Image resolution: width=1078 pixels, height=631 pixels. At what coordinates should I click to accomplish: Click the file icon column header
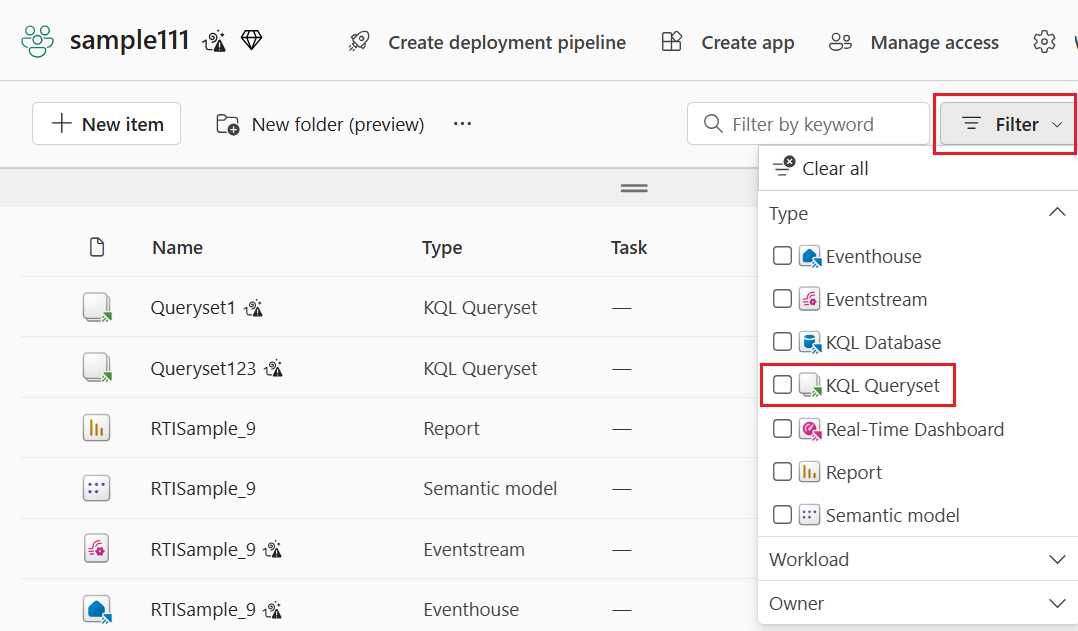tap(97, 247)
